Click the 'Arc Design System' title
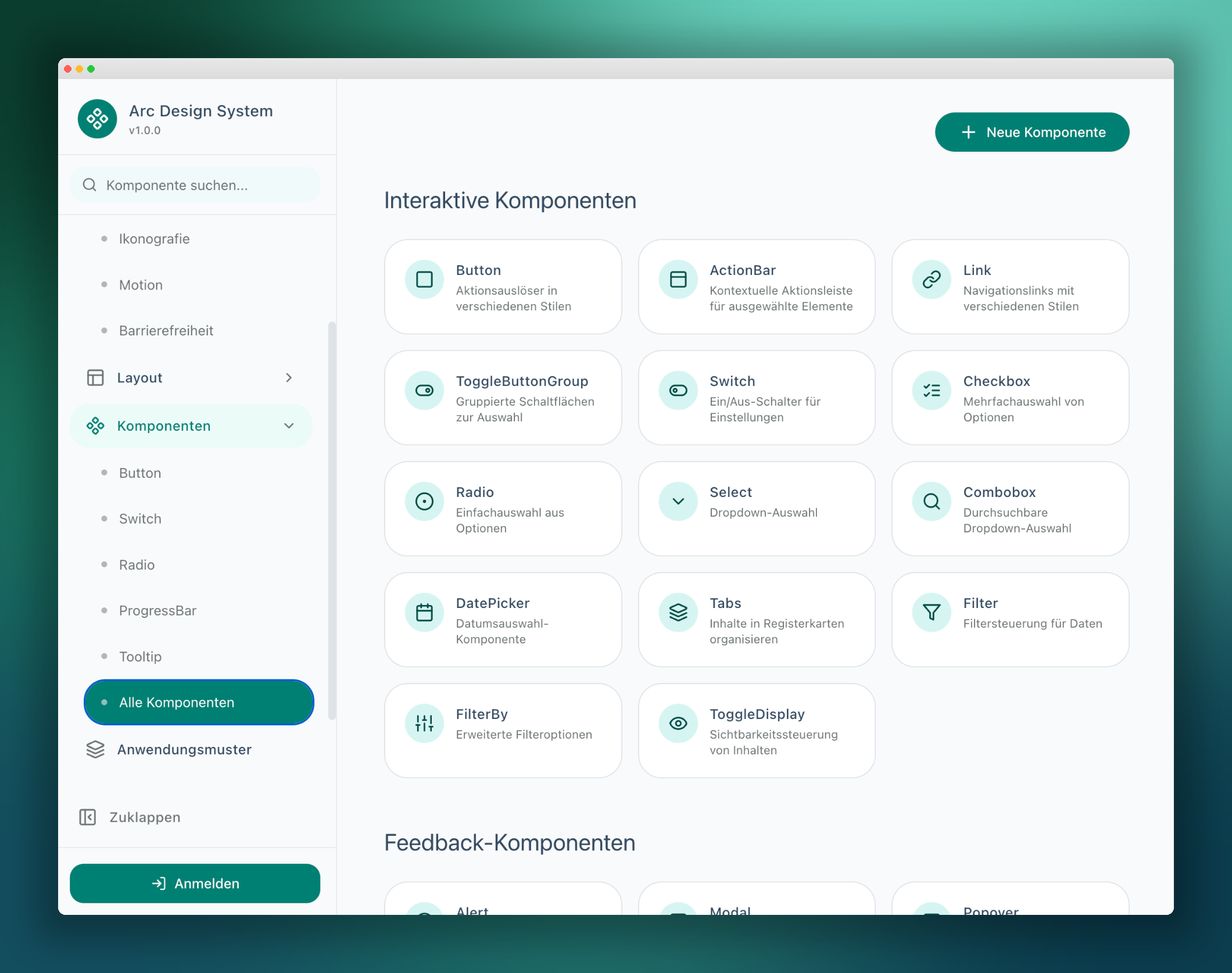1232x973 pixels. 201,111
